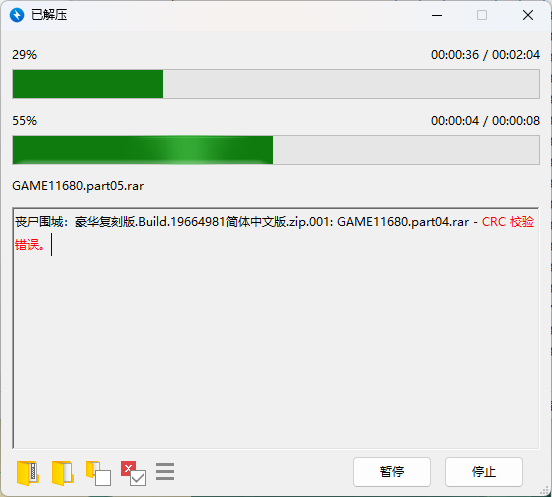Click the 暂停 pause button
This screenshot has height=497, width=552.
coord(392,472)
